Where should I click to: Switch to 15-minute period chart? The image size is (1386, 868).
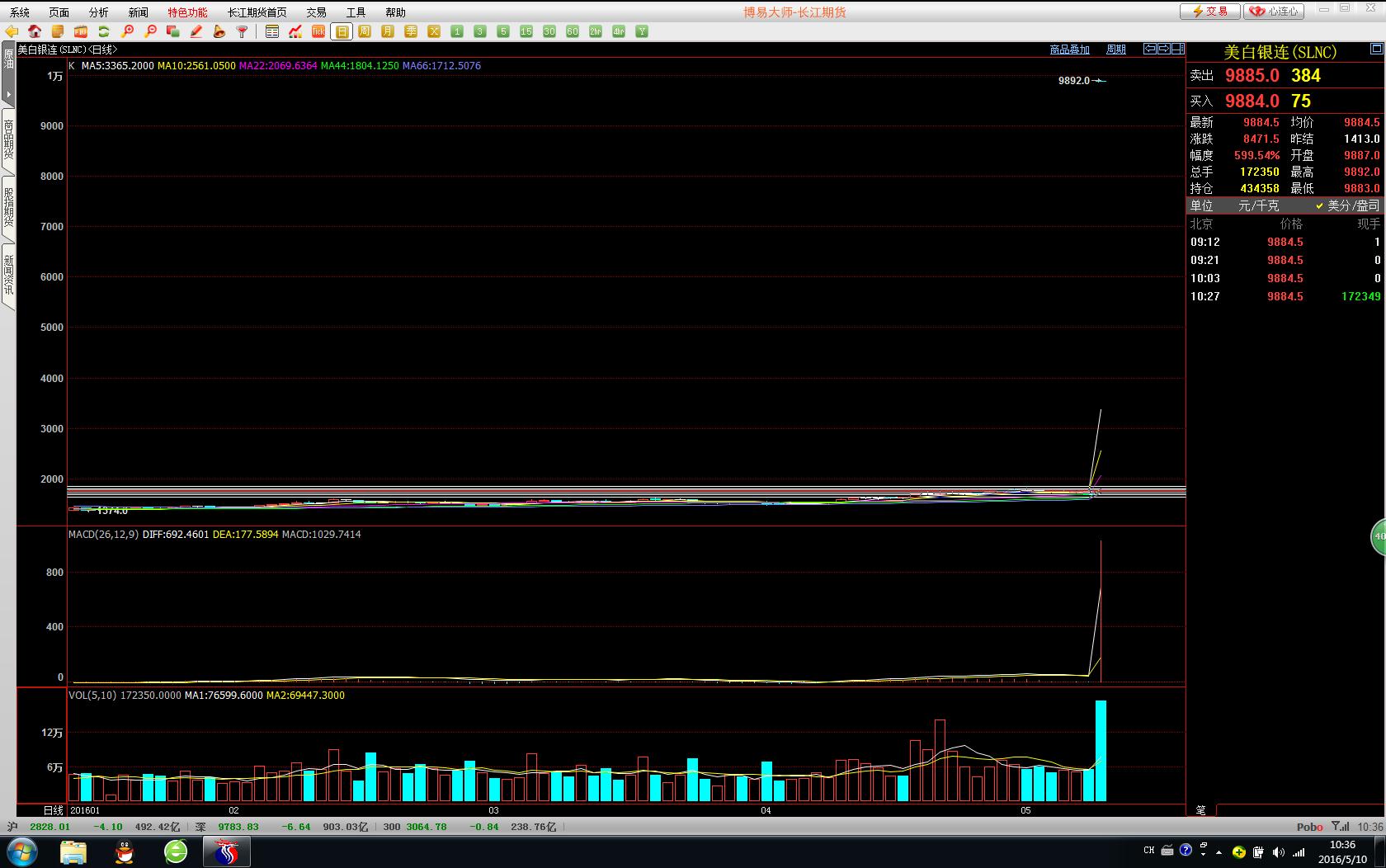point(526,31)
